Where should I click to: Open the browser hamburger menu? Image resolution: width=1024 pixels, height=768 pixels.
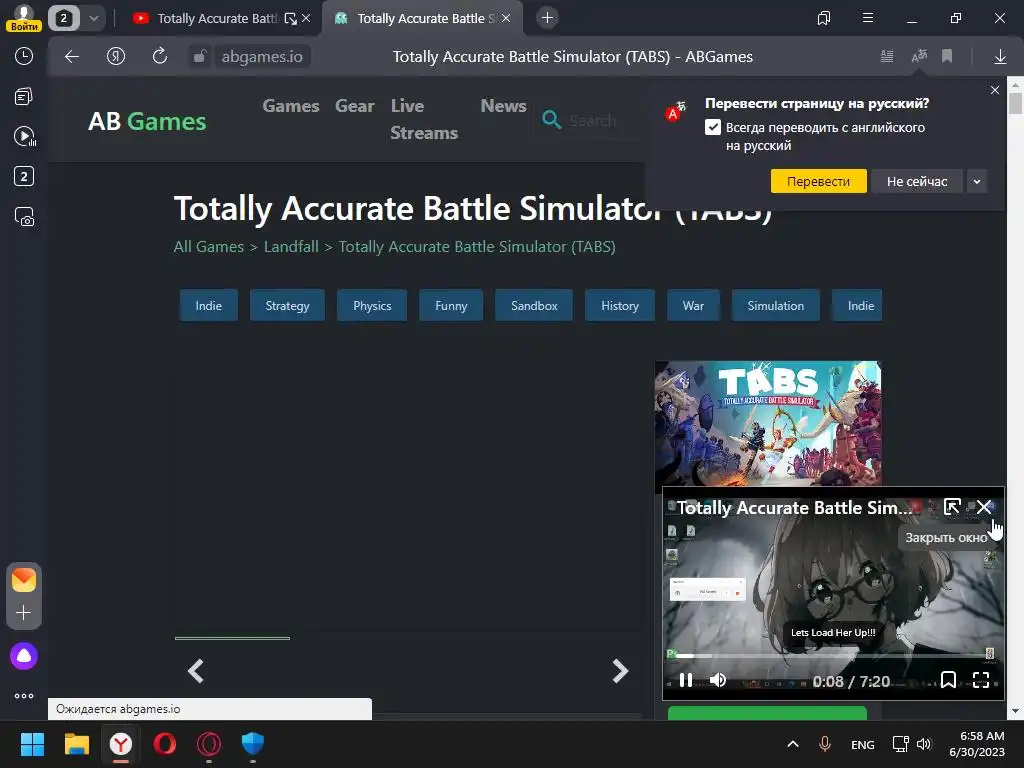[x=868, y=18]
